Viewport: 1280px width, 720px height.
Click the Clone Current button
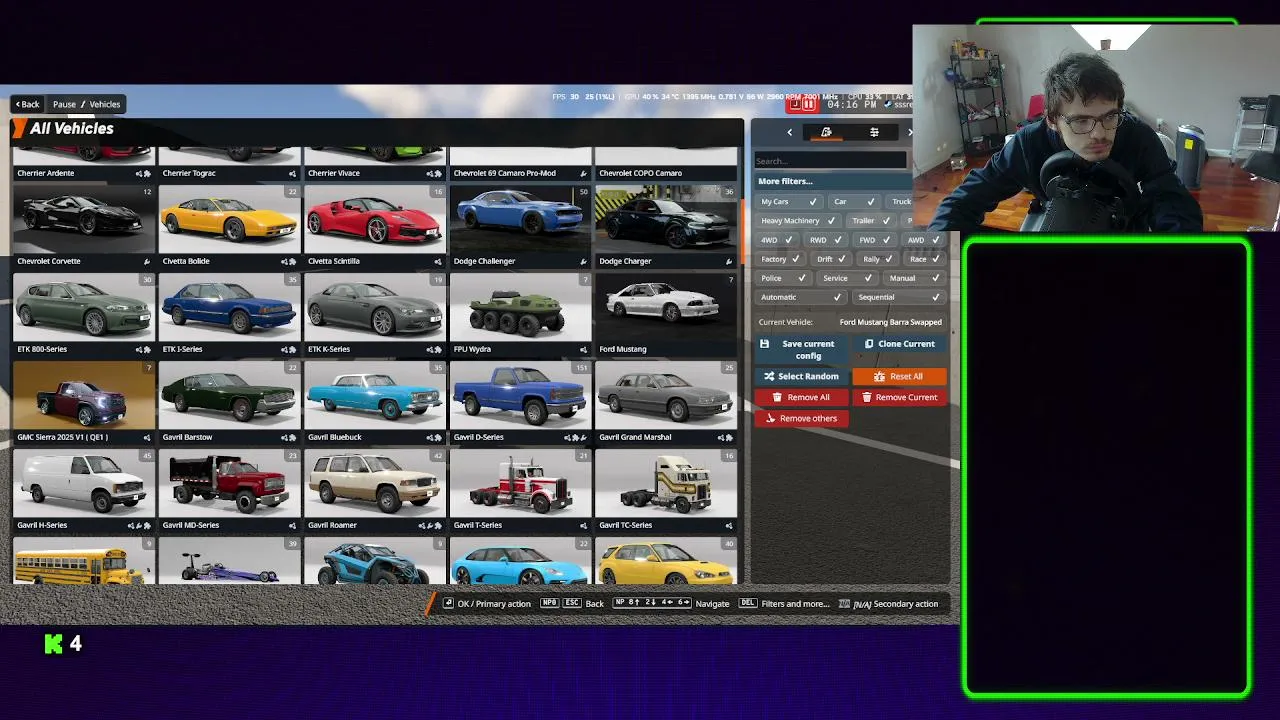900,344
